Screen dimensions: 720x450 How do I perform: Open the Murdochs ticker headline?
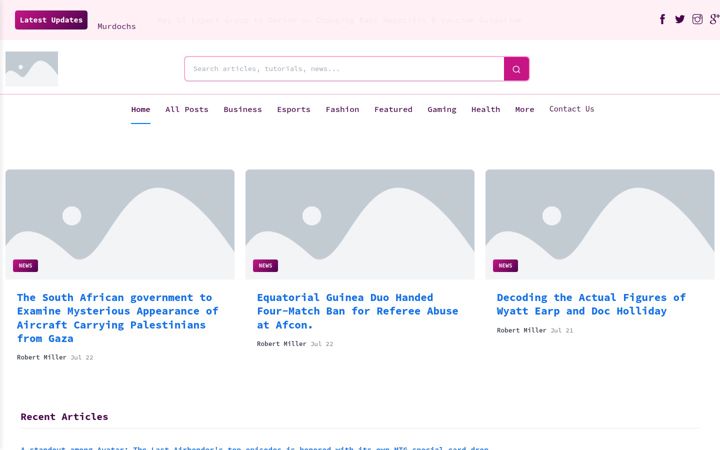click(117, 27)
